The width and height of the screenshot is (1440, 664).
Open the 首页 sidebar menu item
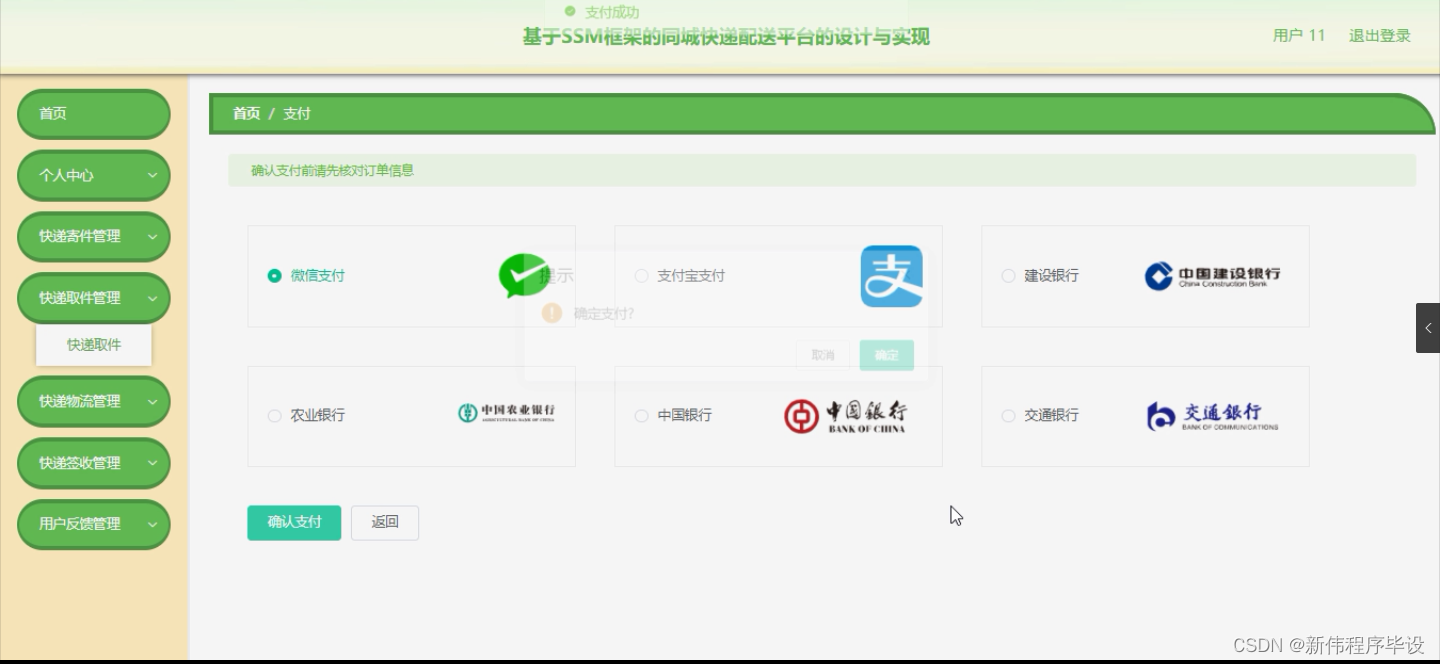(94, 114)
